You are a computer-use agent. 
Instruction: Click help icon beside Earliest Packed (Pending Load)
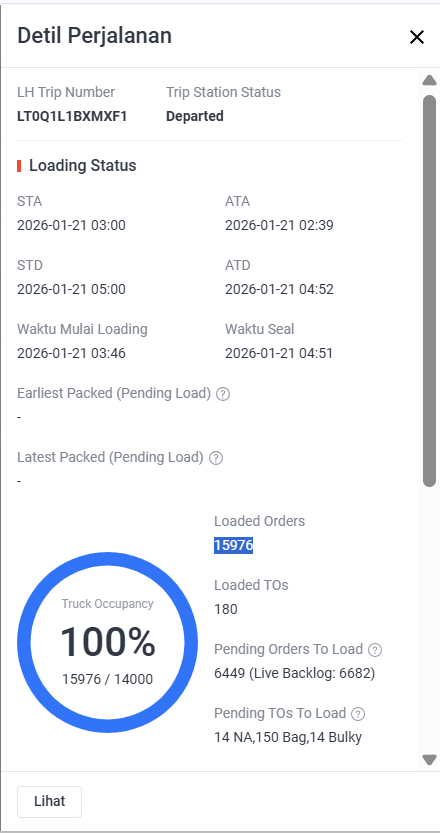[x=223, y=394]
